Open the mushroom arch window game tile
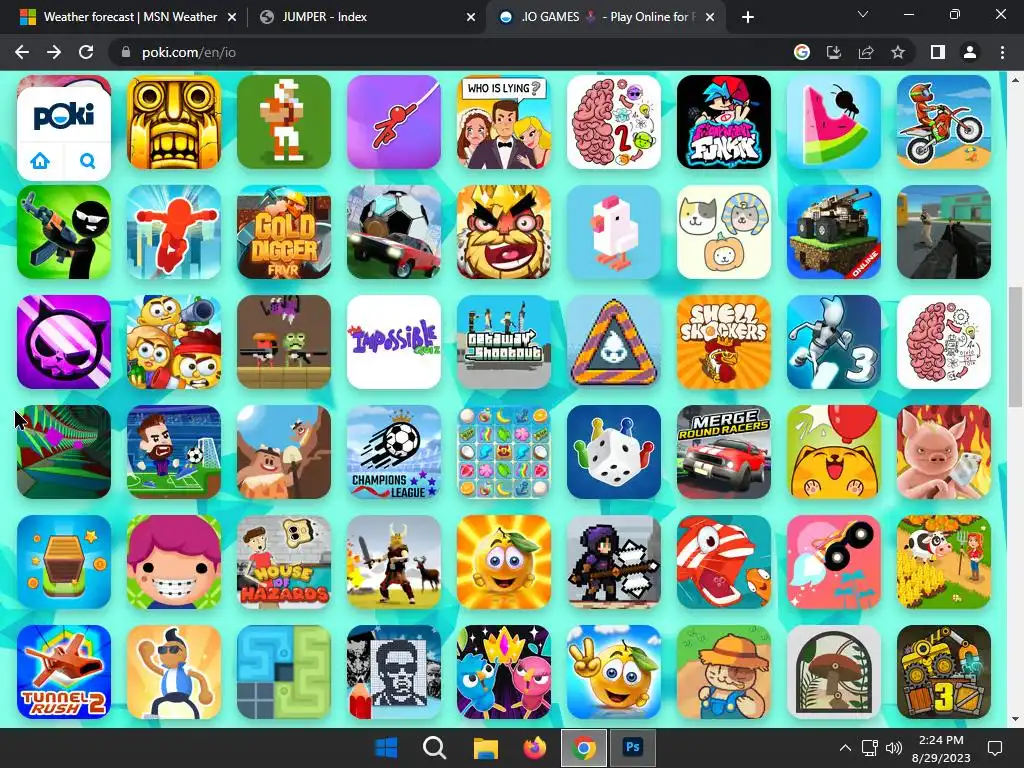 pos(833,672)
